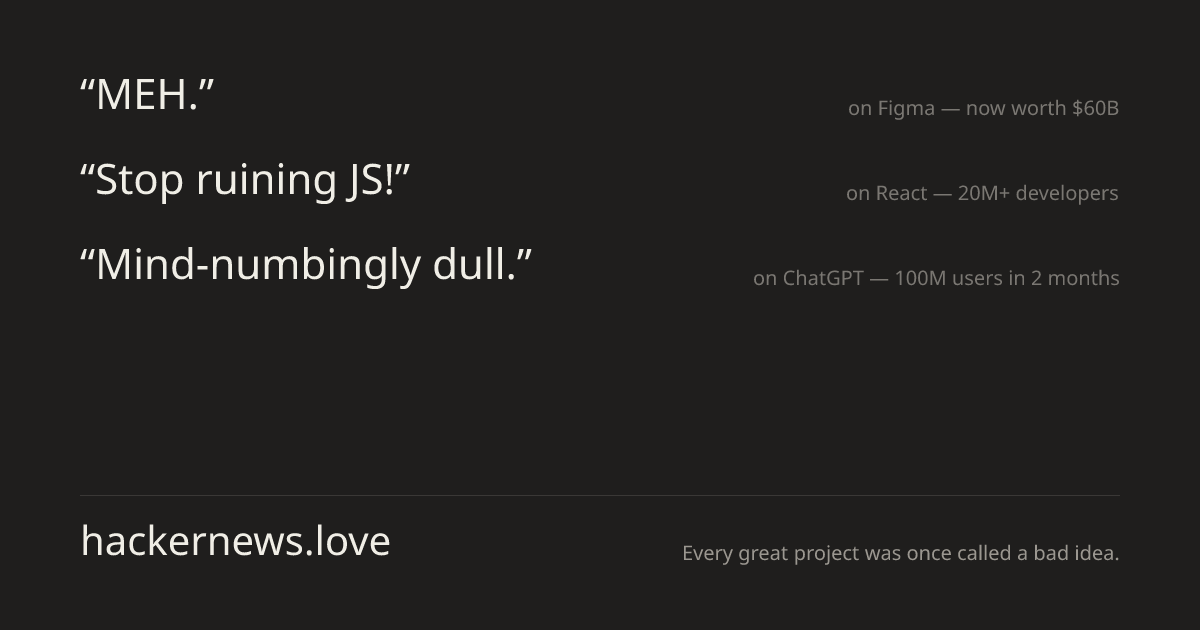Click the "MEH." quote headline
The height and width of the screenshot is (630, 1200).
pyautogui.click(x=147, y=95)
